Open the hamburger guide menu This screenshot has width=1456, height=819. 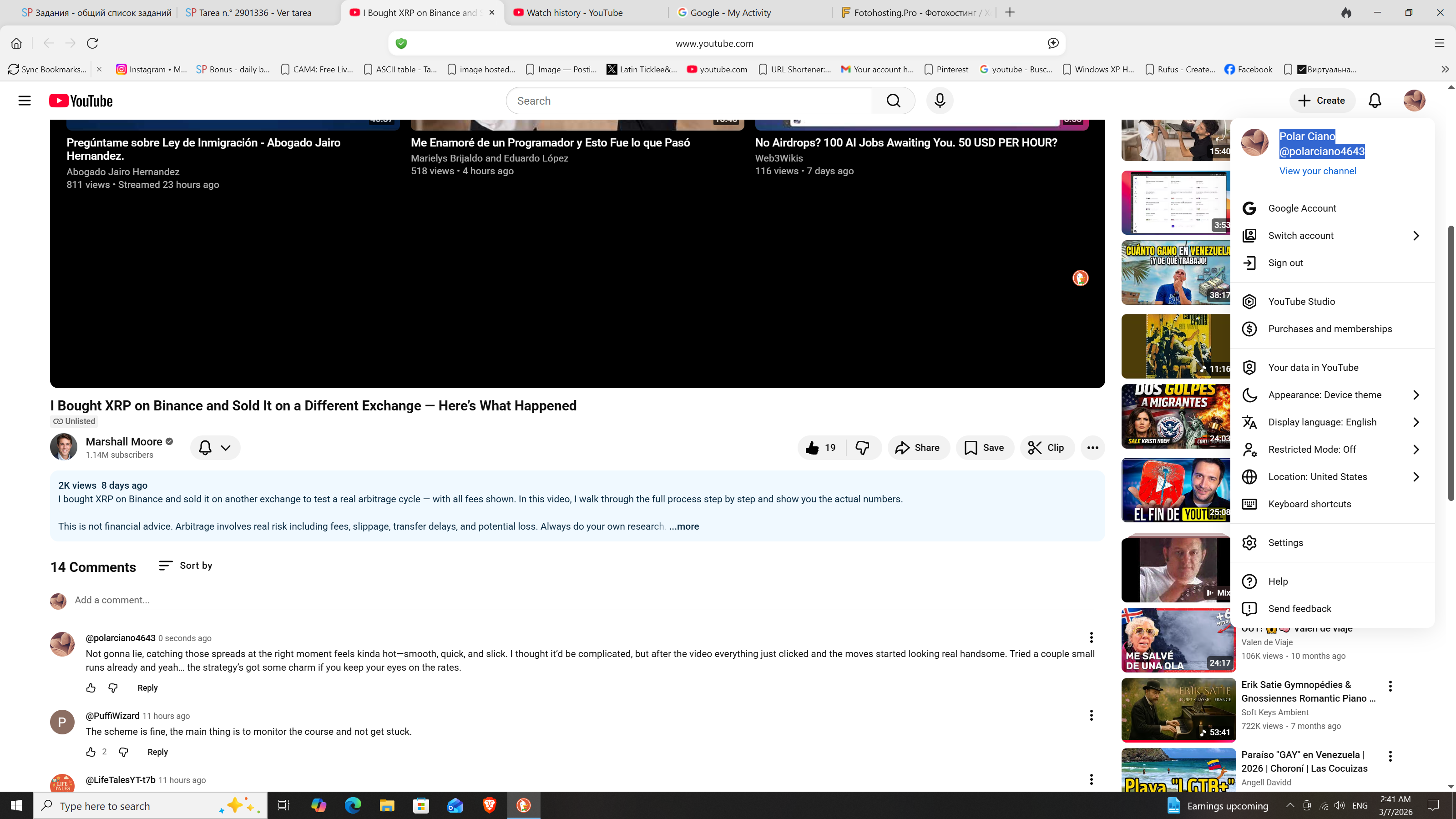click(x=24, y=101)
